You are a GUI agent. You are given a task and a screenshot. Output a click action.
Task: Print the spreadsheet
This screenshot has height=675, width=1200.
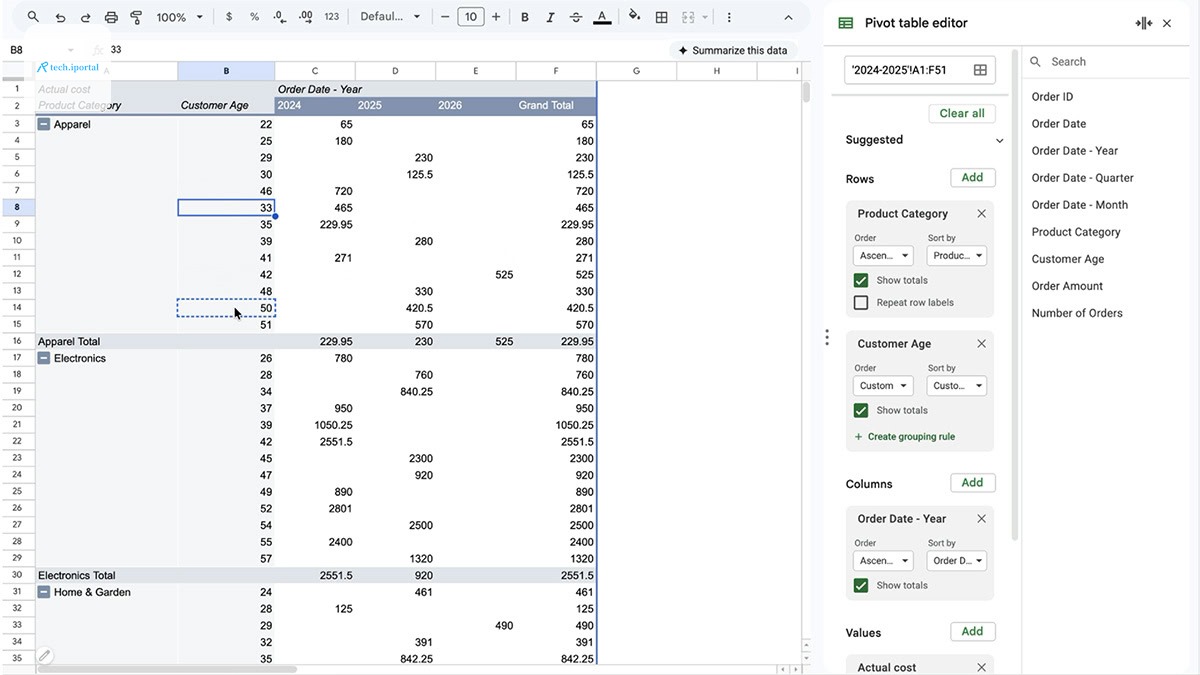click(x=111, y=17)
